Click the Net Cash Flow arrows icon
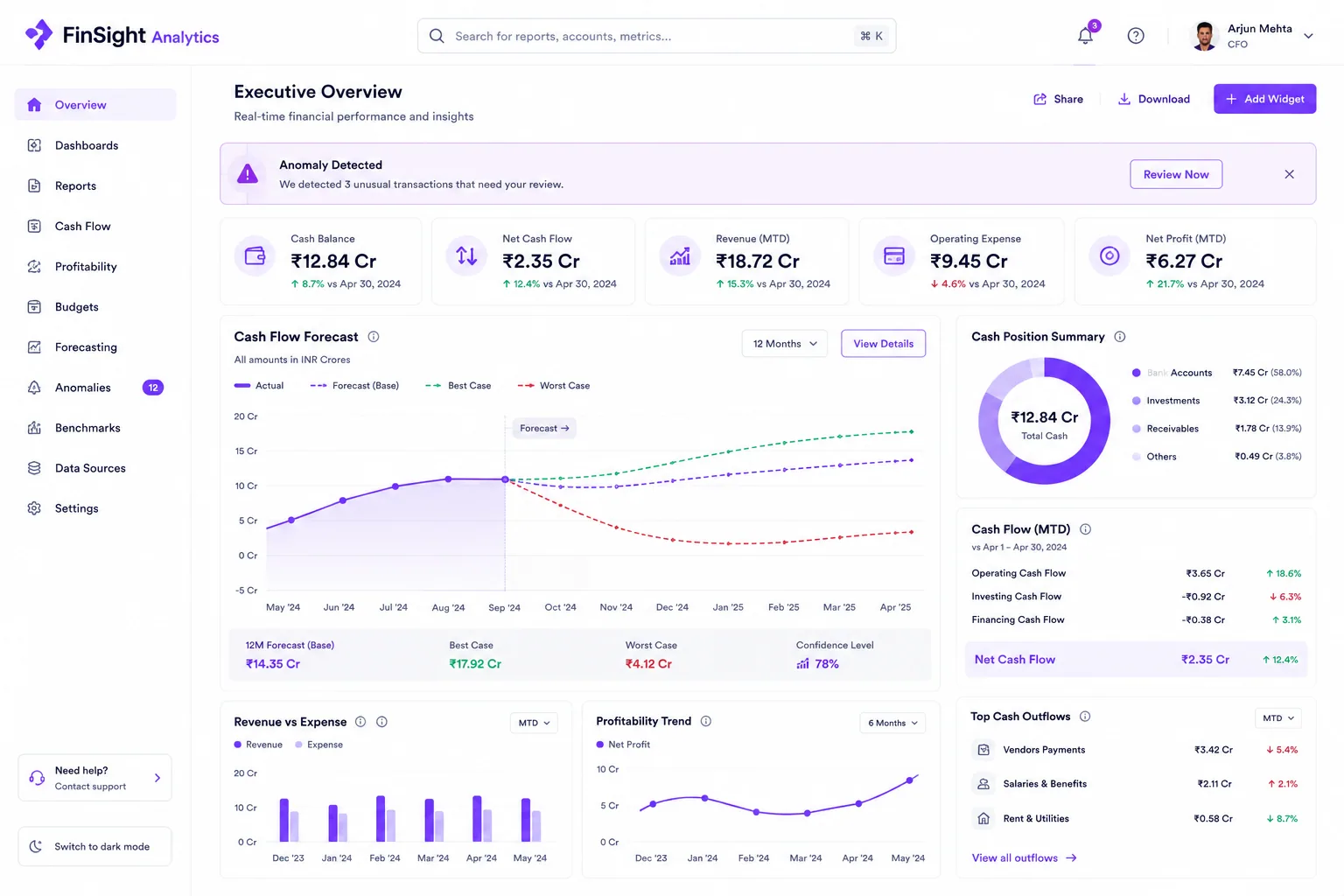The width and height of the screenshot is (1344, 896). pos(466,256)
